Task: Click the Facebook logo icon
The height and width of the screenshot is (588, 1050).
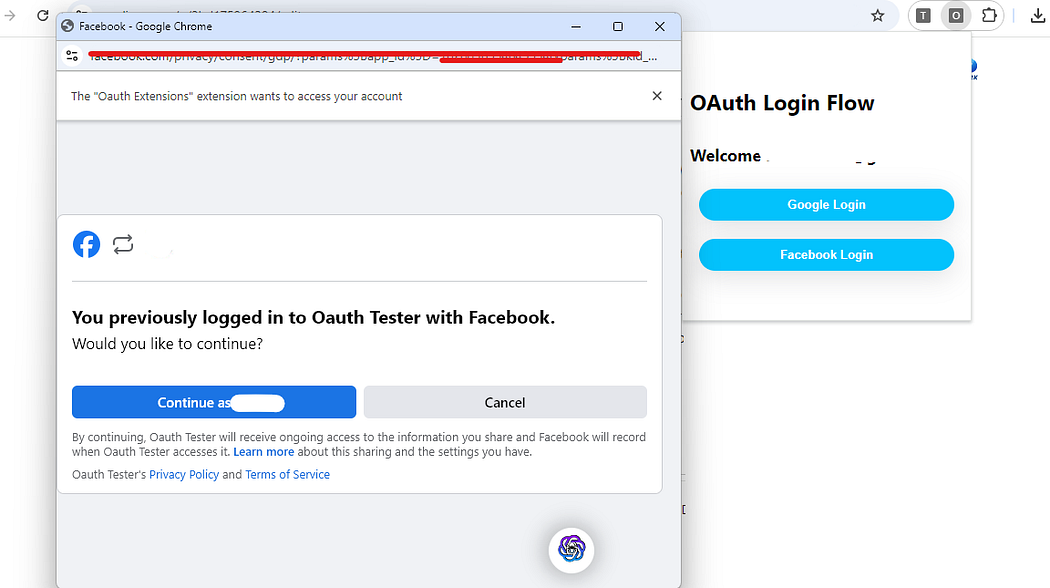Action: (x=86, y=244)
